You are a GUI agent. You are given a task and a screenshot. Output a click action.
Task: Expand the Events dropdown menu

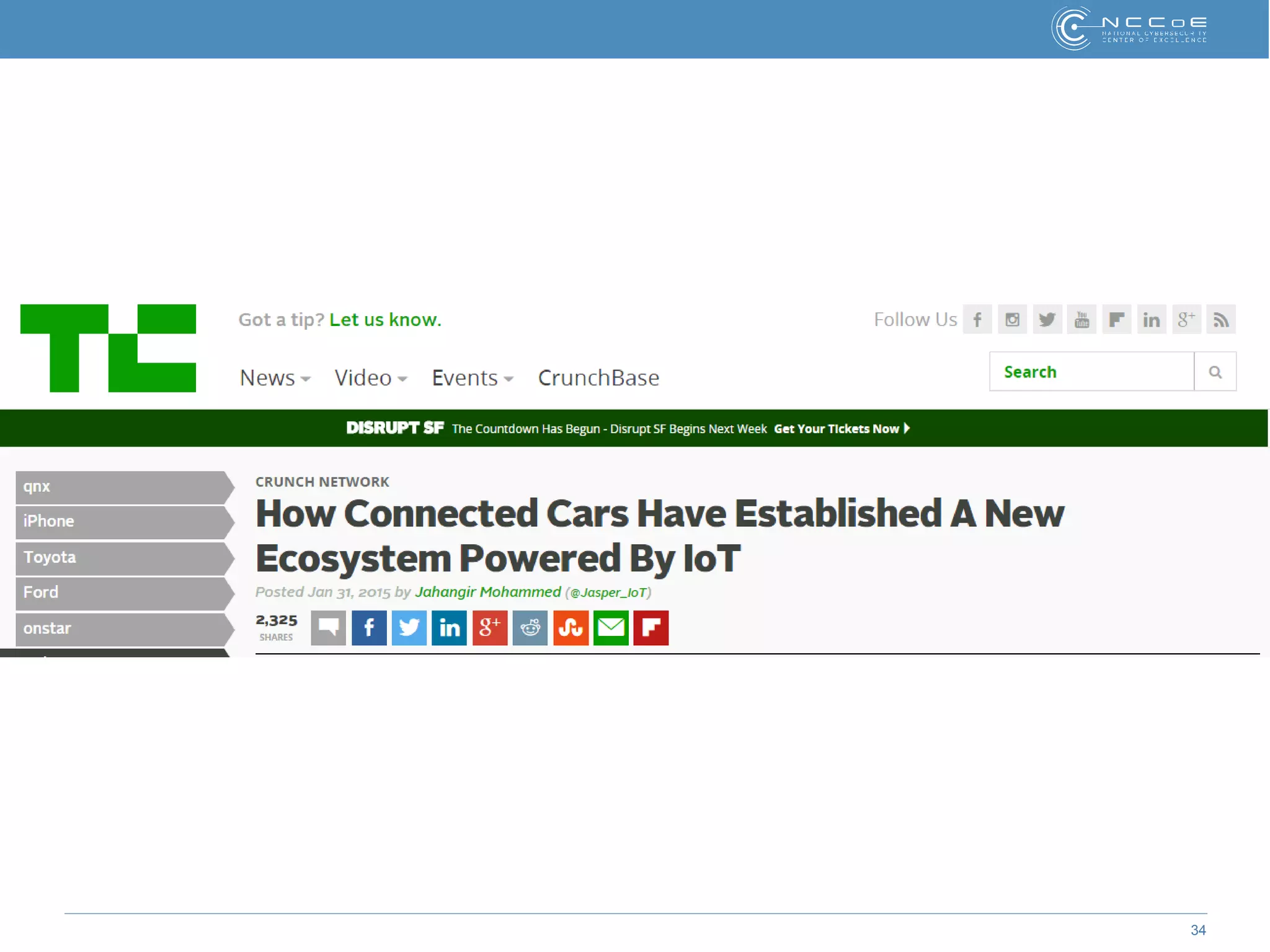pos(472,377)
